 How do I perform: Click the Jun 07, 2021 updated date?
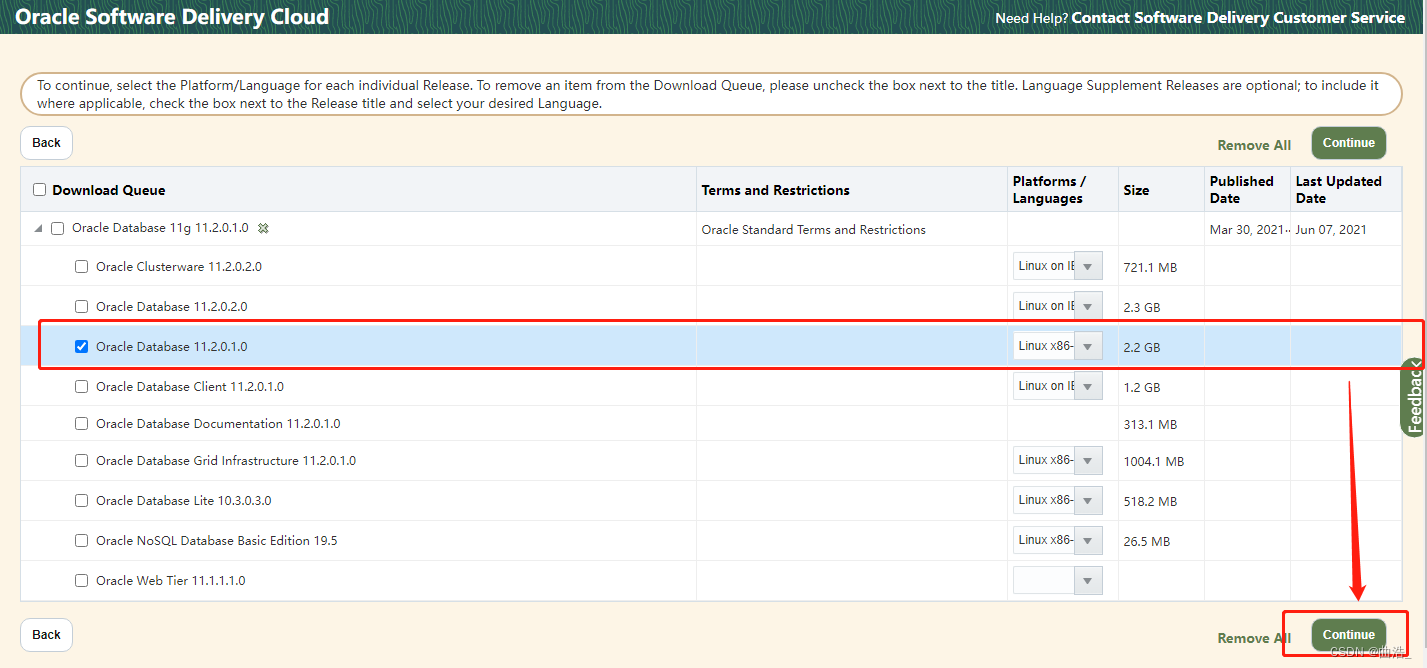pos(1331,230)
